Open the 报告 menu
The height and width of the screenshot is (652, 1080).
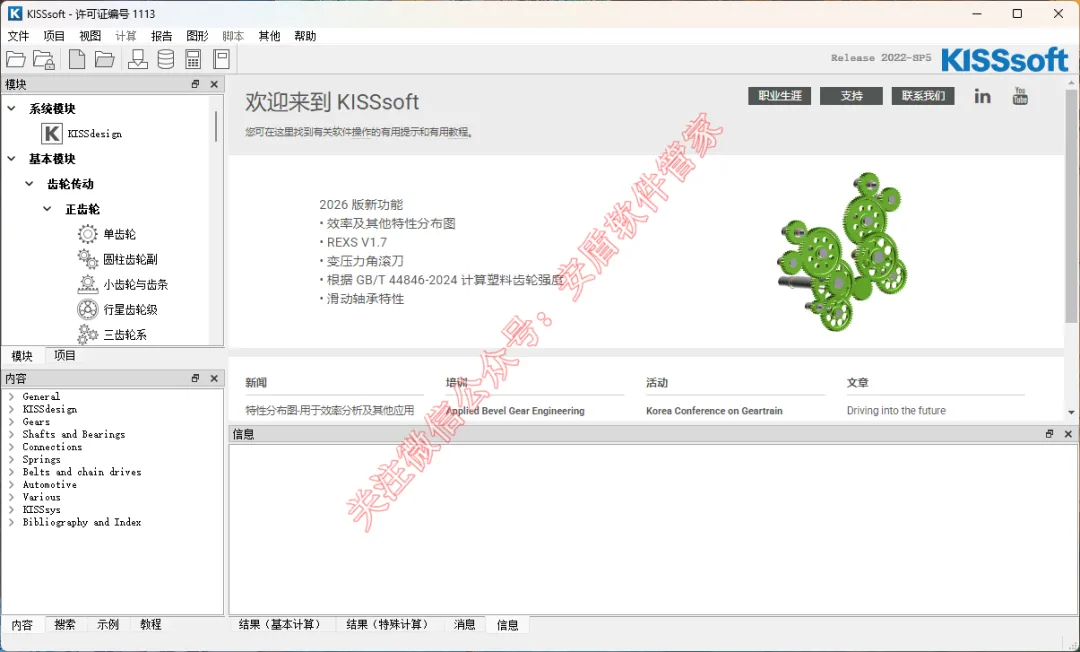pos(161,36)
